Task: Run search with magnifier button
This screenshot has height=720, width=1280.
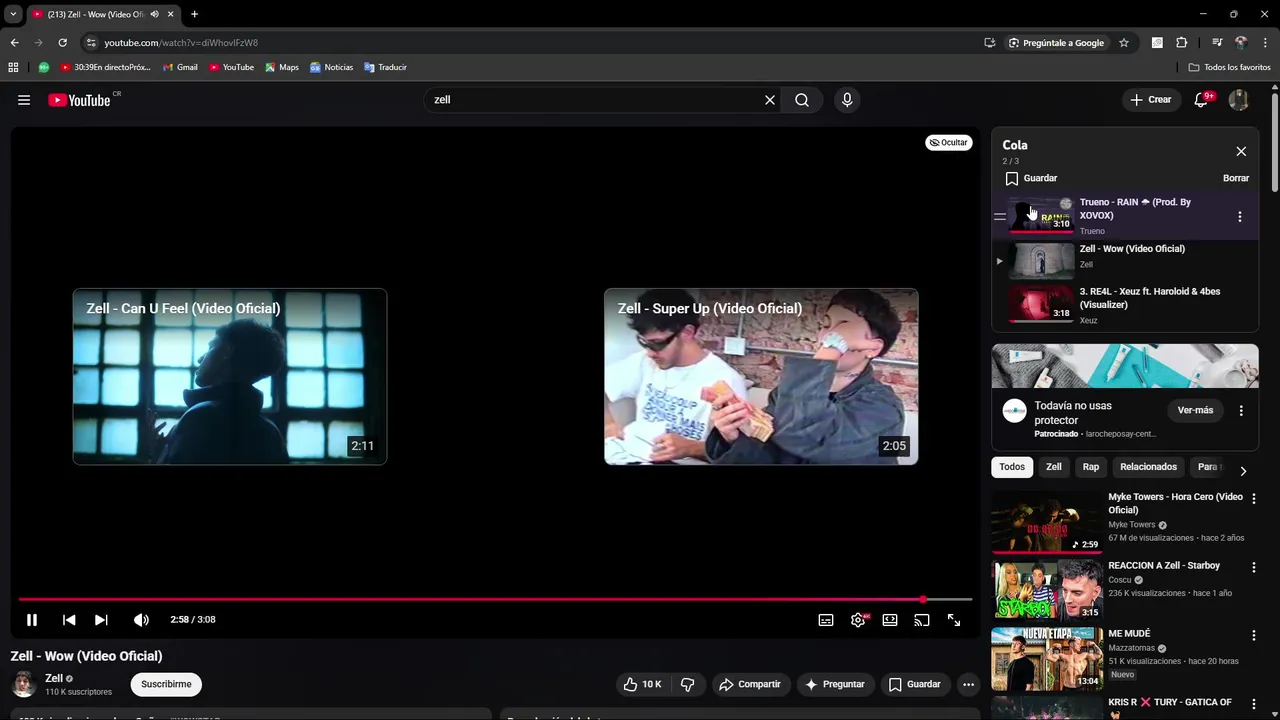Action: (x=802, y=100)
